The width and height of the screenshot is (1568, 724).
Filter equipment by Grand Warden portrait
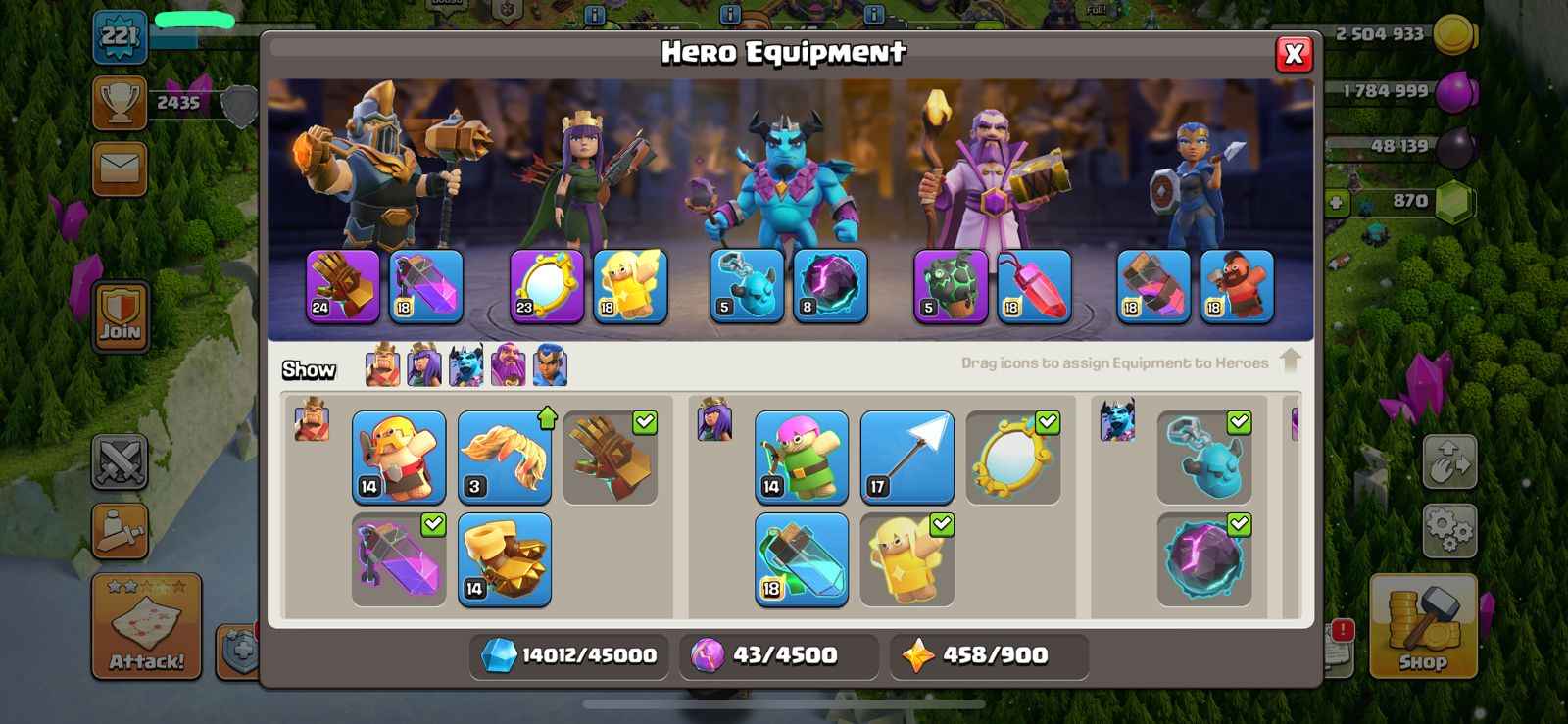[508, 365]
